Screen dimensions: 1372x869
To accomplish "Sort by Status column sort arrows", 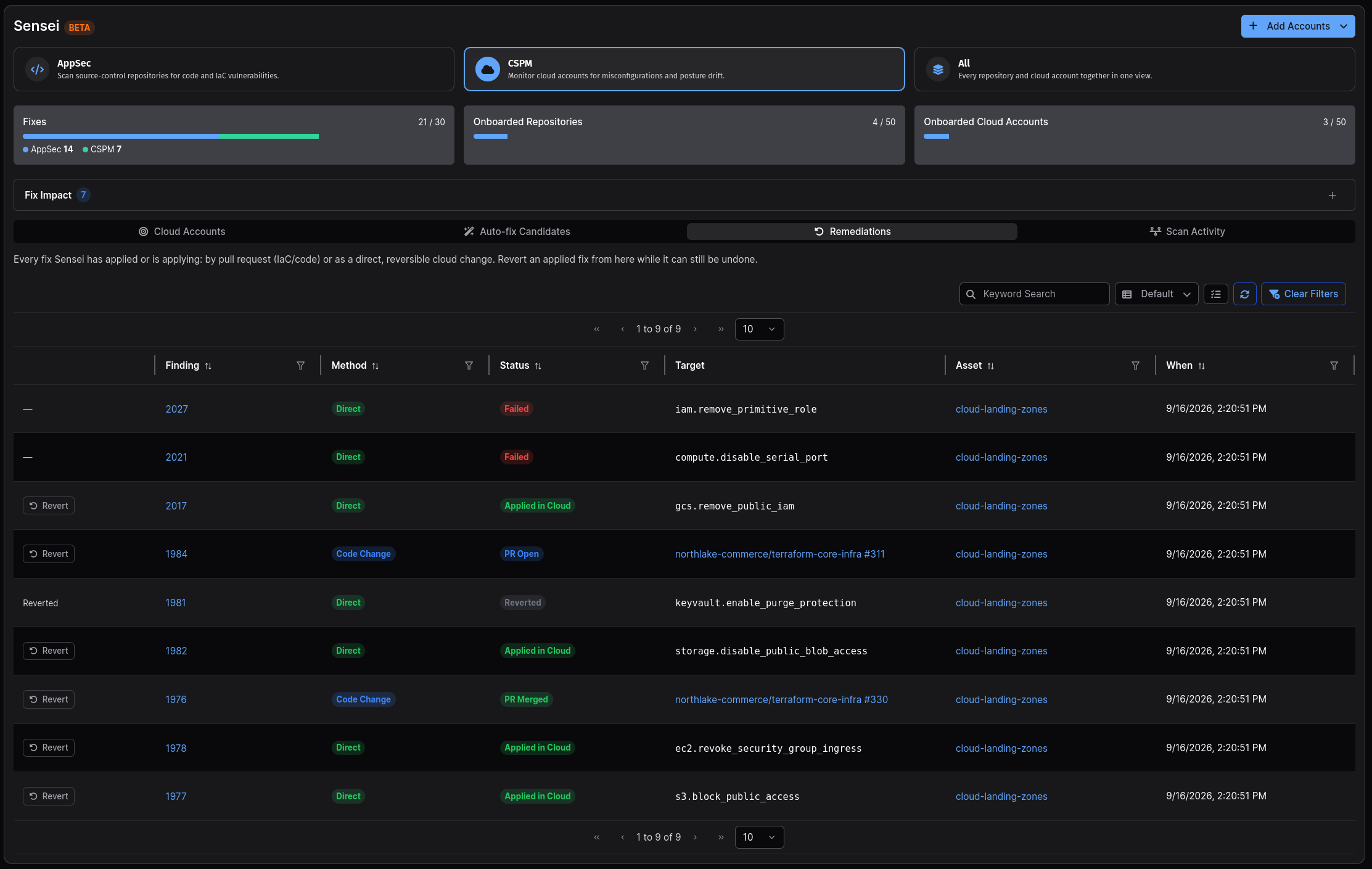I will pyautogui.click(x=538, y=366).
